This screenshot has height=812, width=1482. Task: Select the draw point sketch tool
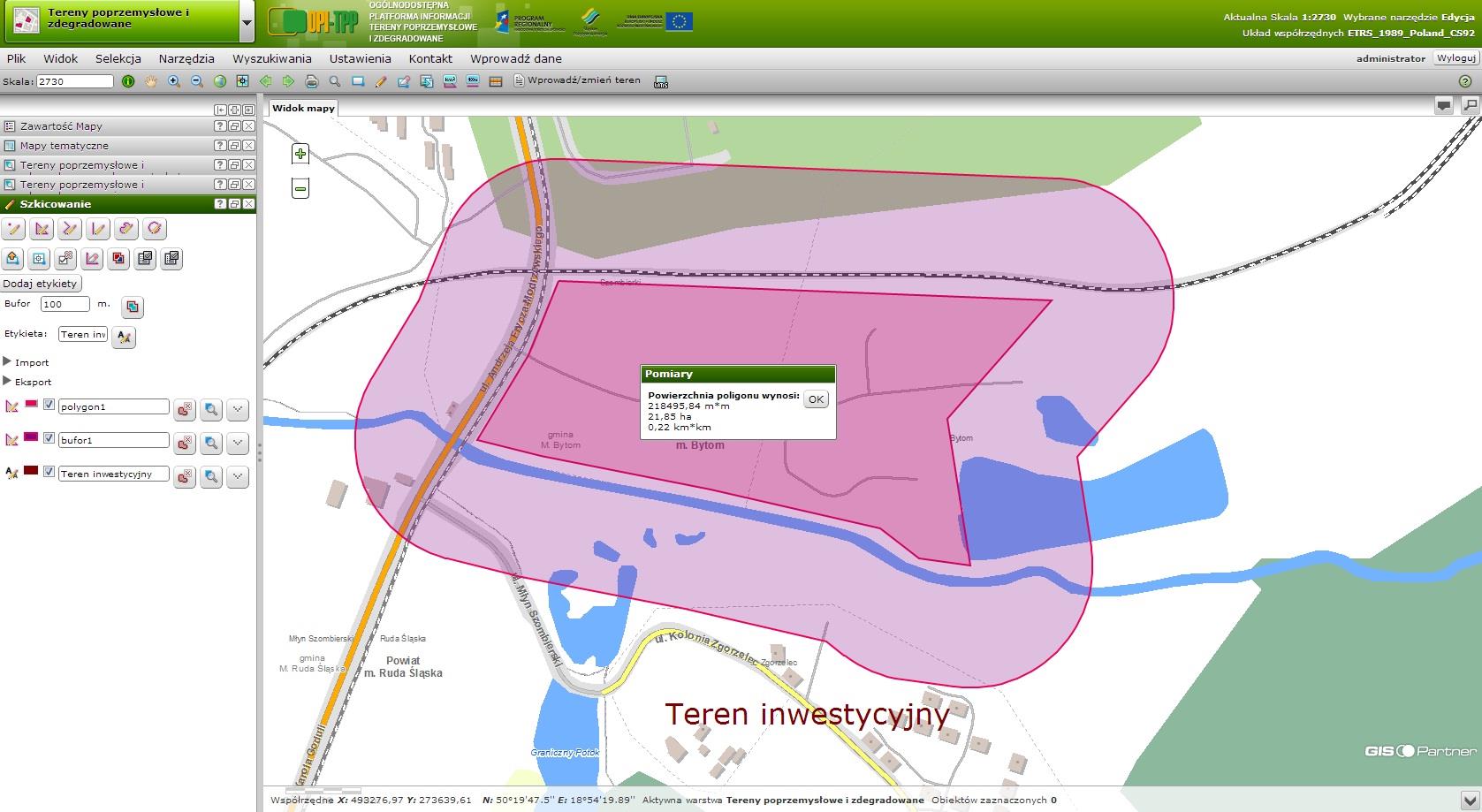pyautogui.click(x=13, y=229)
